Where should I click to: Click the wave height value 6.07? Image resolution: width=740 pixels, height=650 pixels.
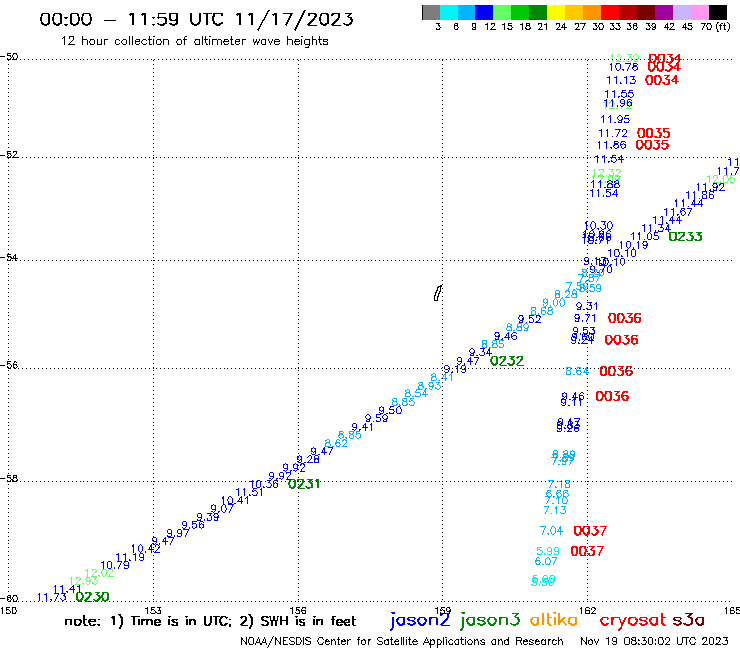tap(546, 561)
